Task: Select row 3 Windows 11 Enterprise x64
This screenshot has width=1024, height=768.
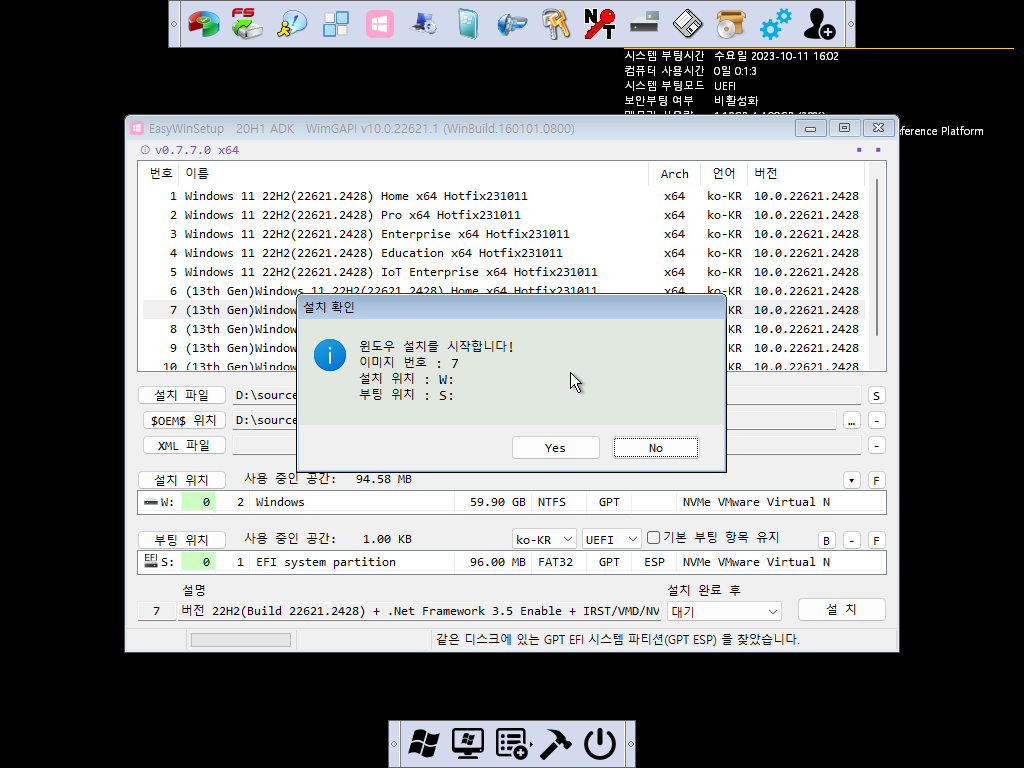Action: [x=504, y=234]
